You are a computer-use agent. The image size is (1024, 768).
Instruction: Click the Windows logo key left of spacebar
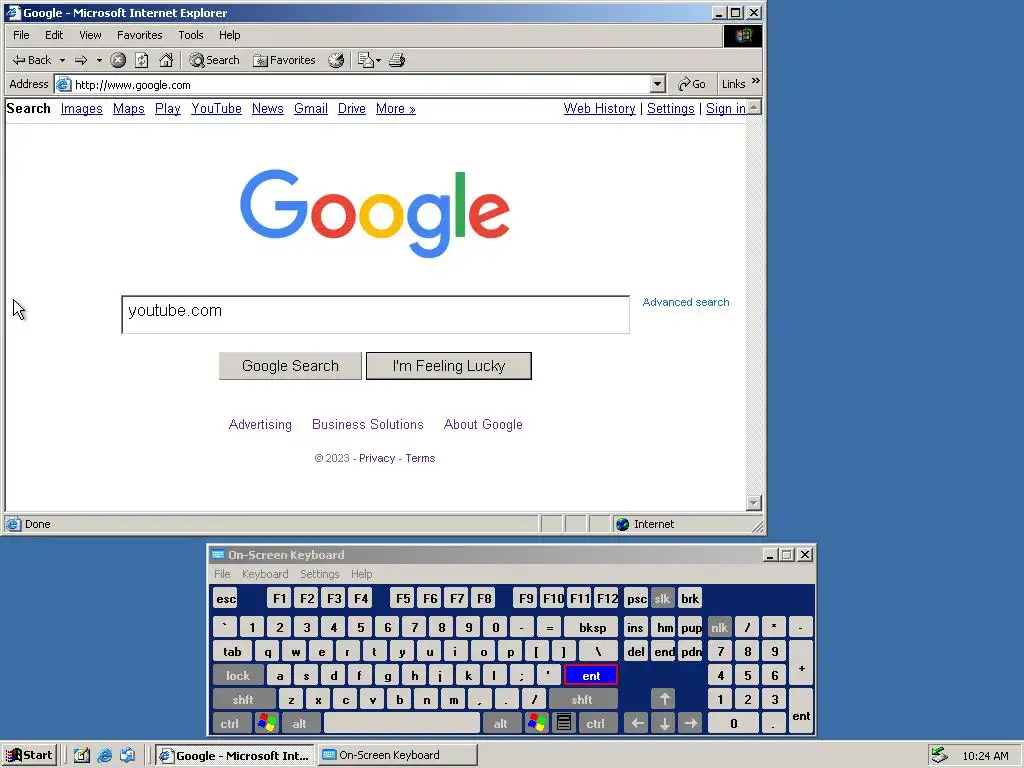[266, 723]
